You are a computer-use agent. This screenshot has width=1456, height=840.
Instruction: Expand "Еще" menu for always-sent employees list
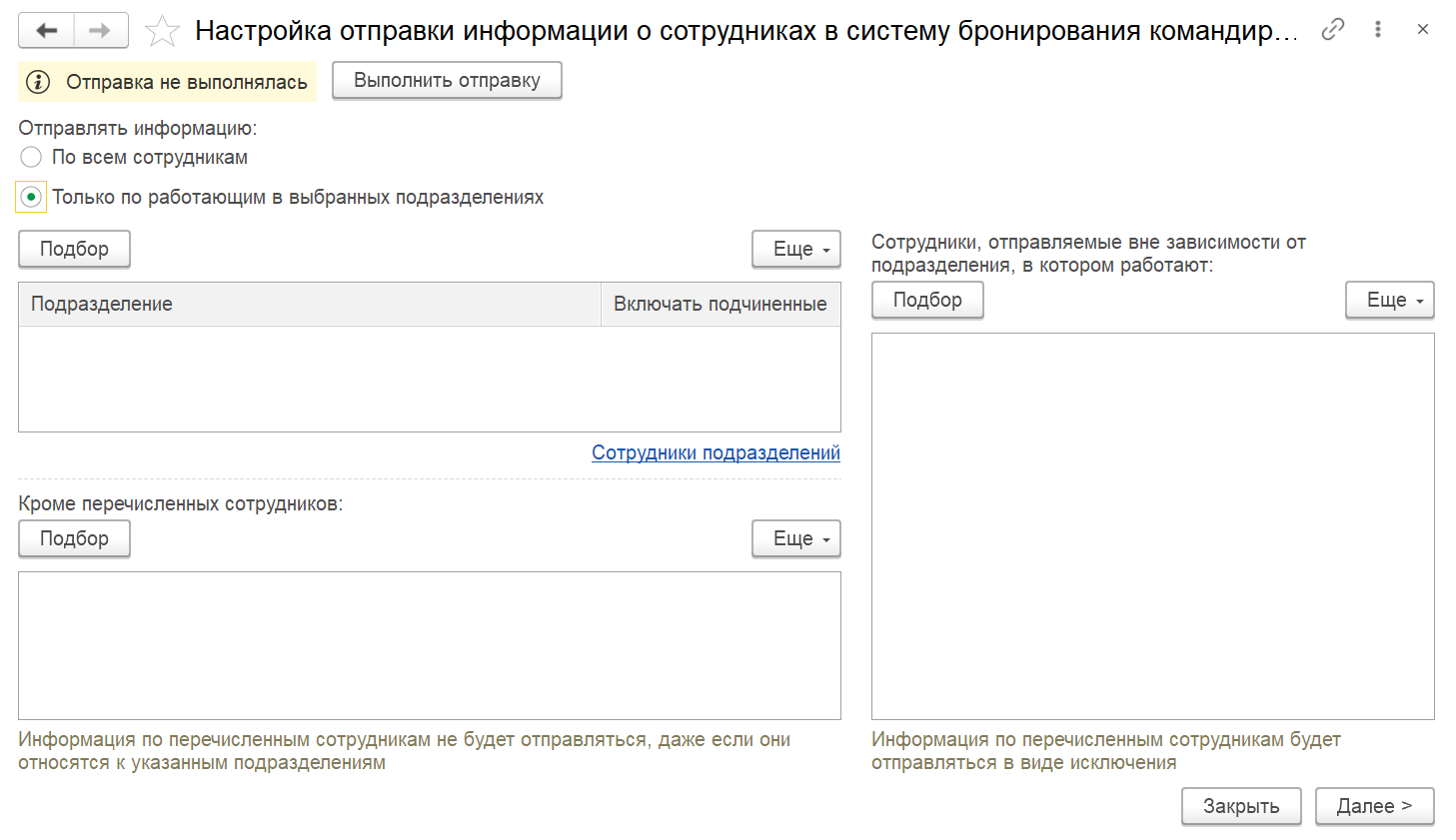tap(1389, 300)
